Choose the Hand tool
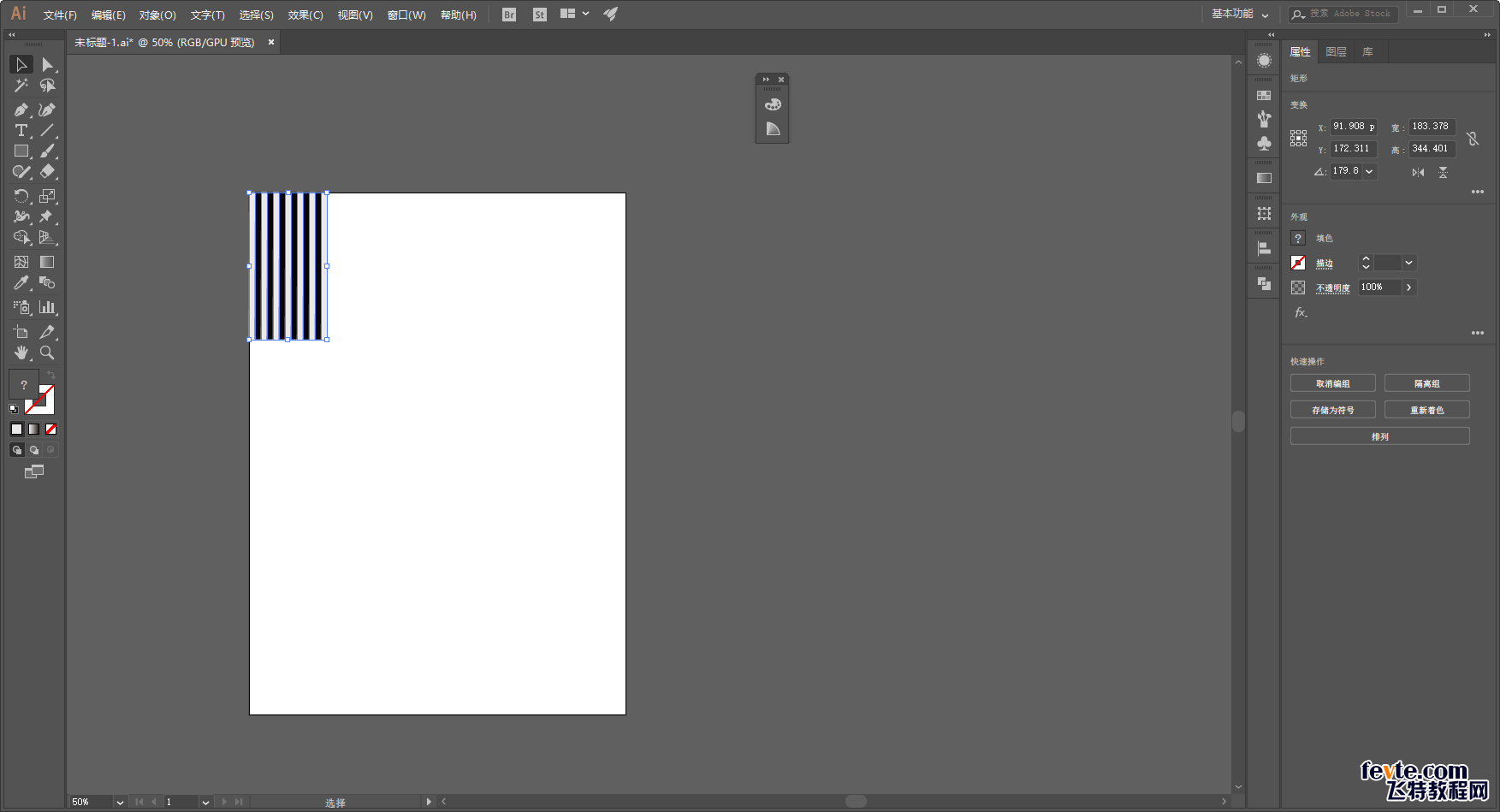 (x=21, y=353)
